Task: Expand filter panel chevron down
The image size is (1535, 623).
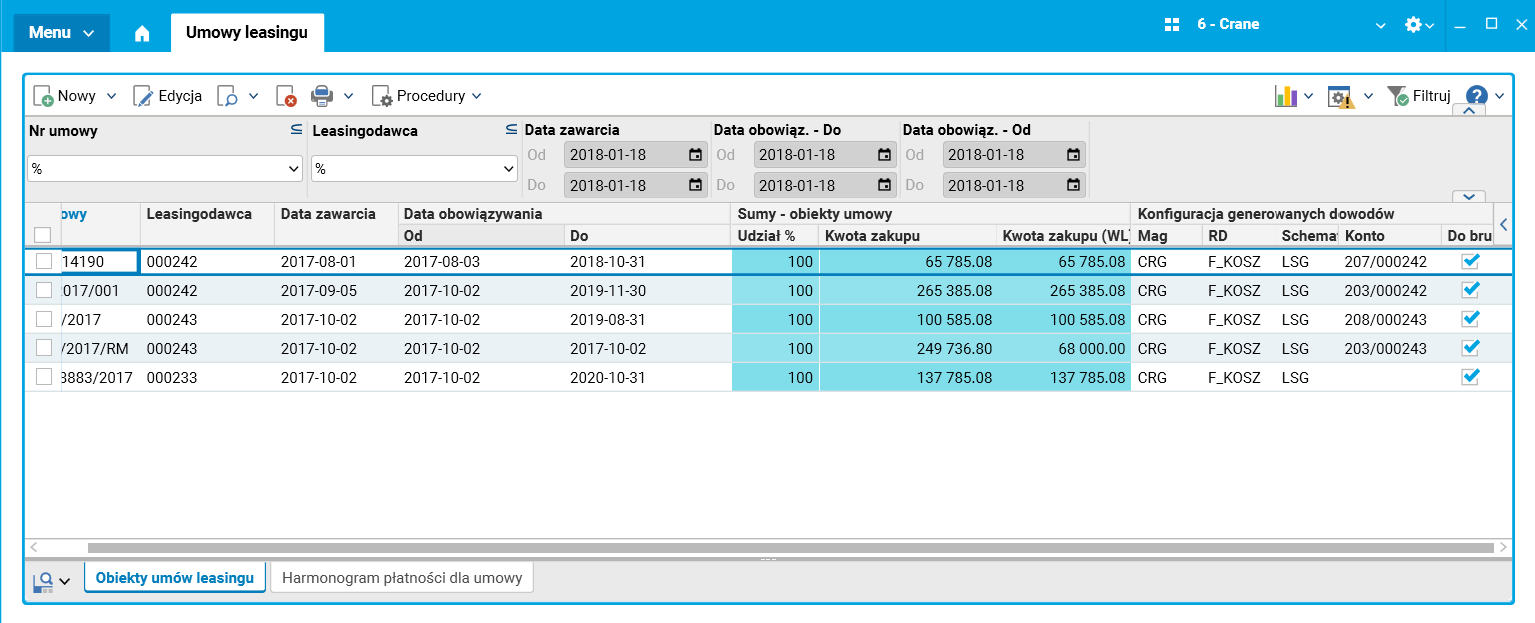Action: pos(1468,197)
